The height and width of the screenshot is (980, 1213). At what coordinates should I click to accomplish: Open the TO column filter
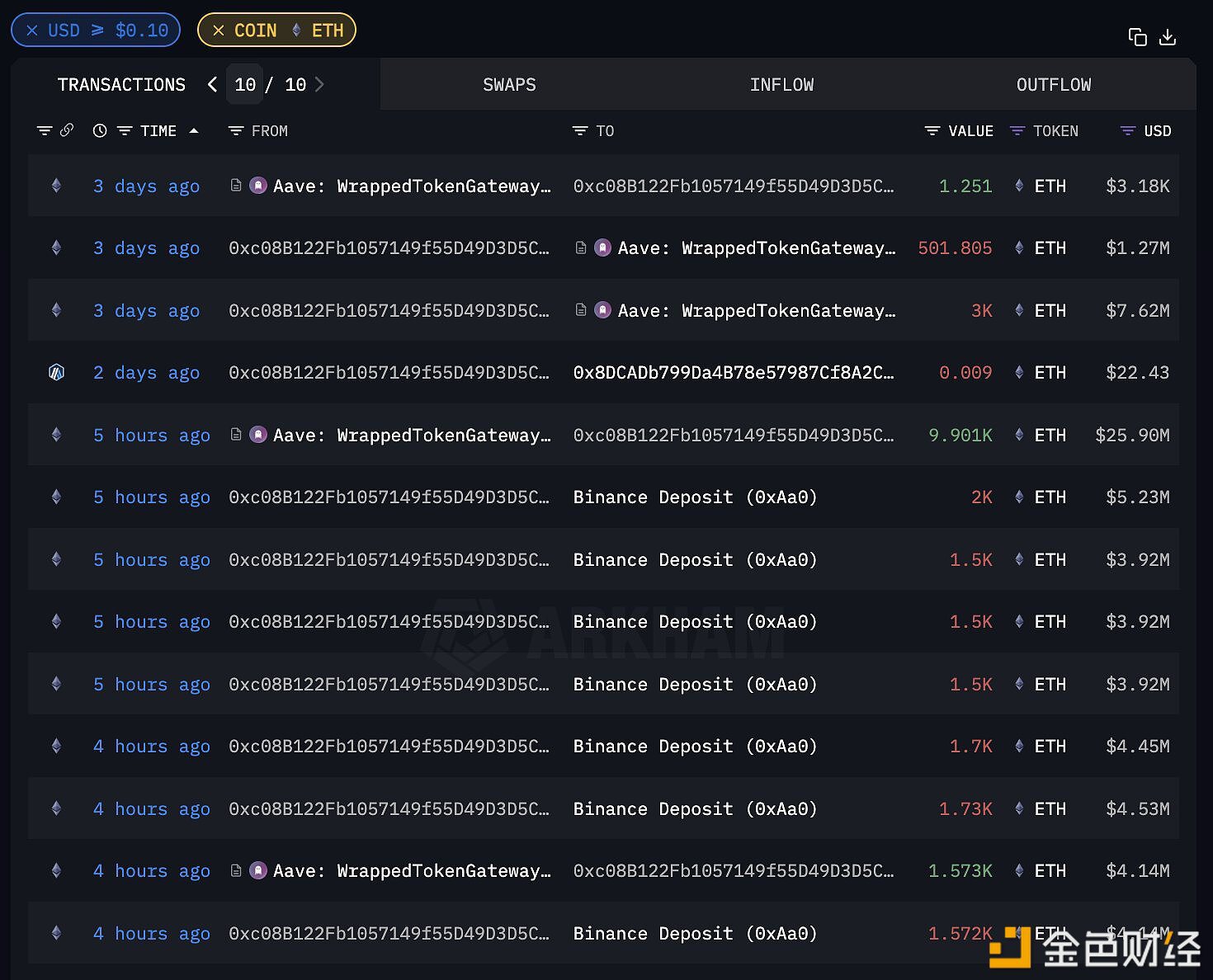click(x=580, y=131)
